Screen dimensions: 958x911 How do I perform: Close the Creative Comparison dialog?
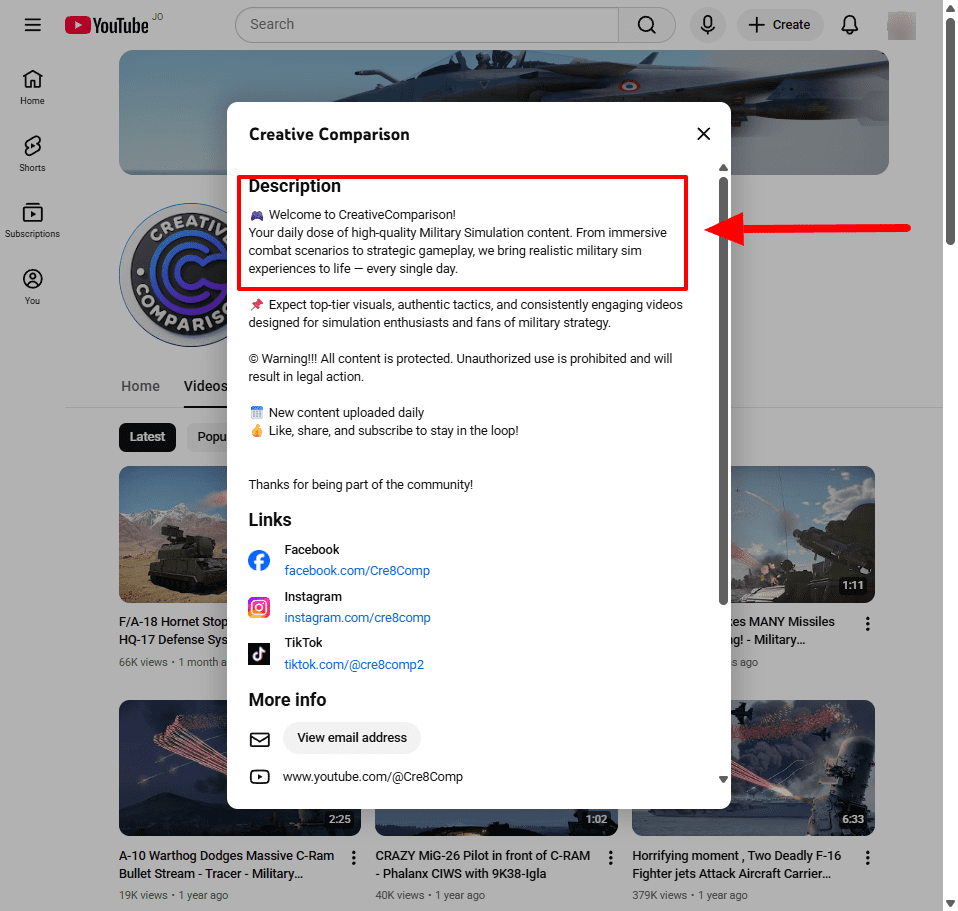pos(704,134)
